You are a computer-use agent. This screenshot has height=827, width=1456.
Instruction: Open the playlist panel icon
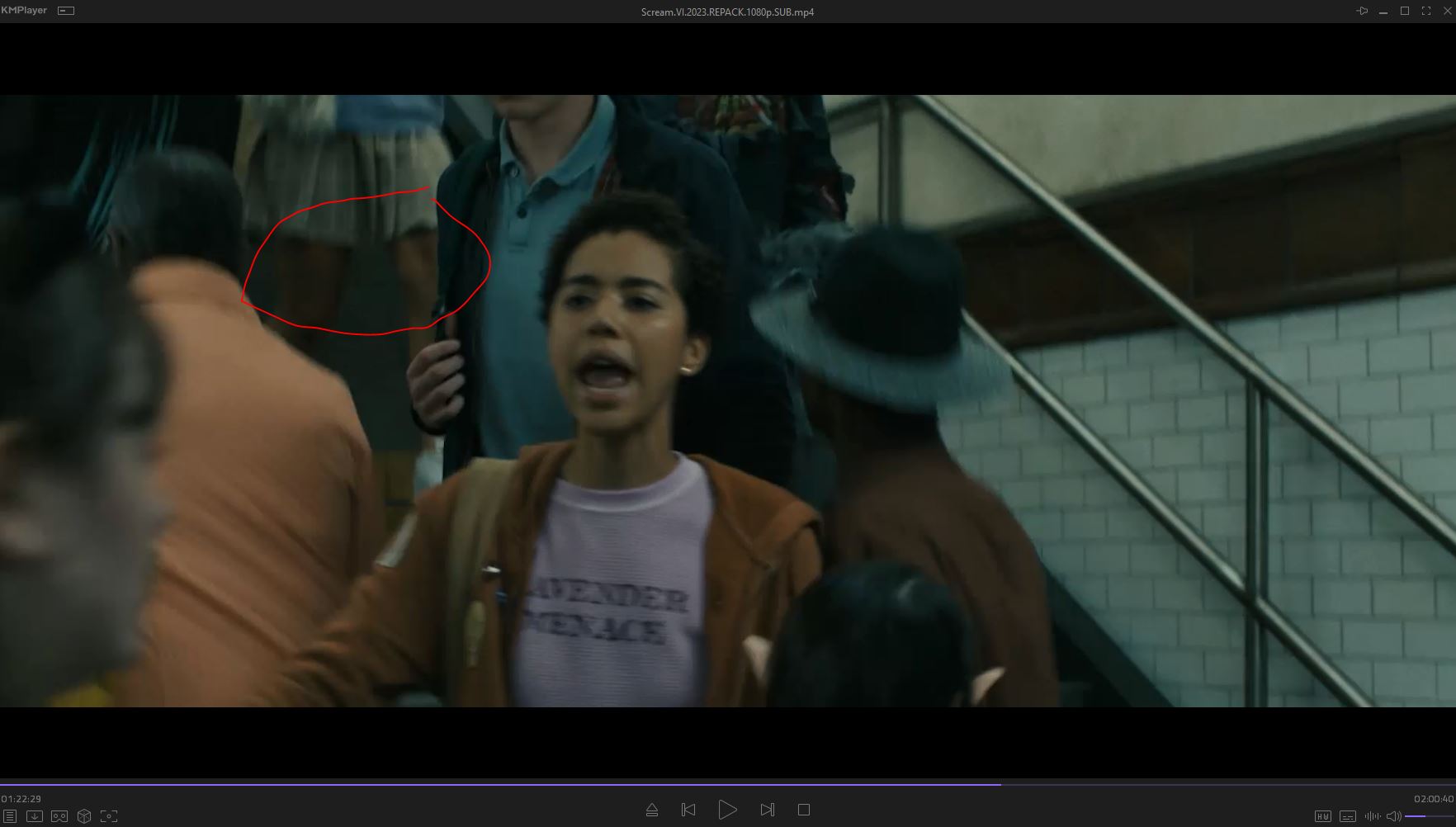tap(10, 816)
